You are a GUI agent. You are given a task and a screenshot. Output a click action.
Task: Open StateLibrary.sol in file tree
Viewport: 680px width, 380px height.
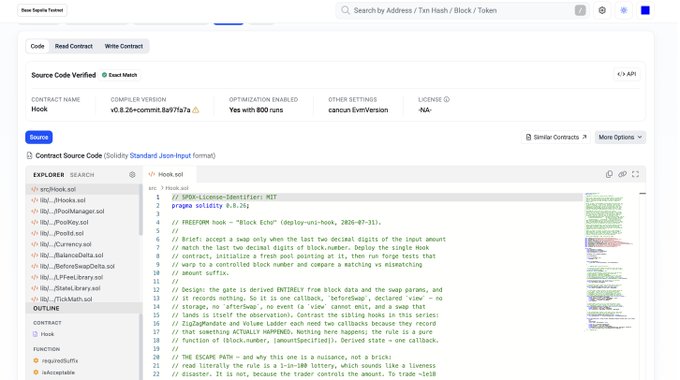[82, 288]
